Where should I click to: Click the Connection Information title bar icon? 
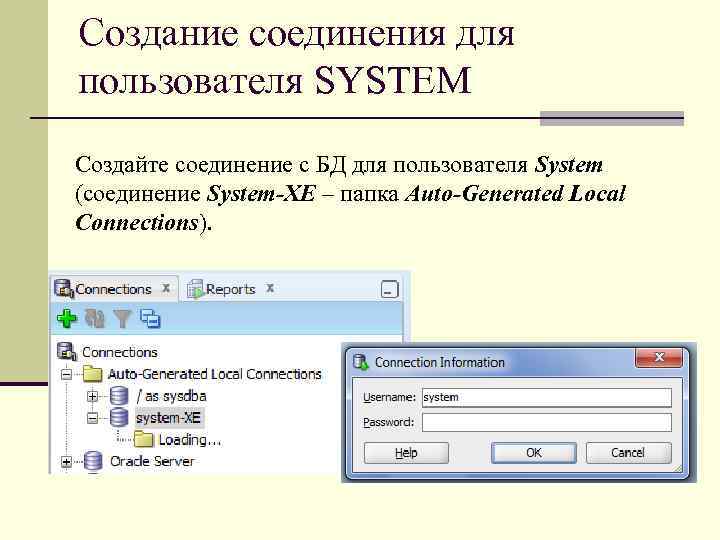point(361,362)
